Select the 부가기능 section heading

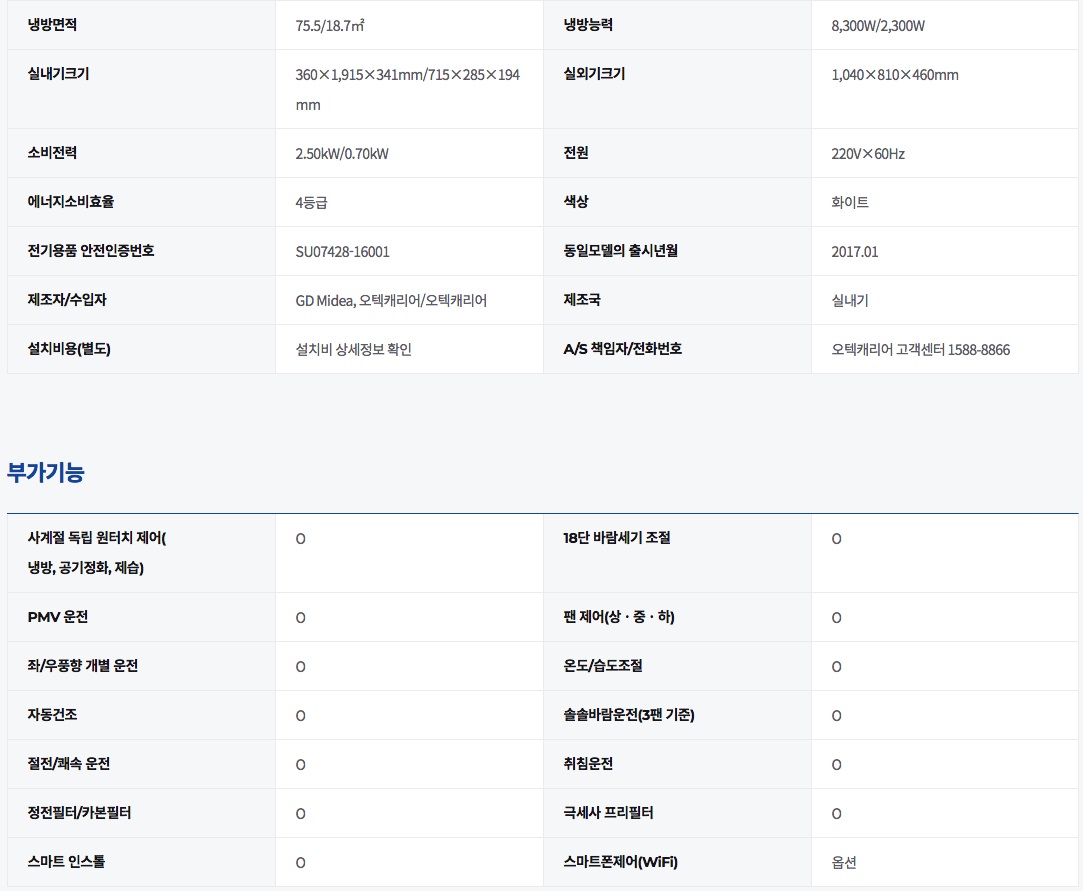46,473
